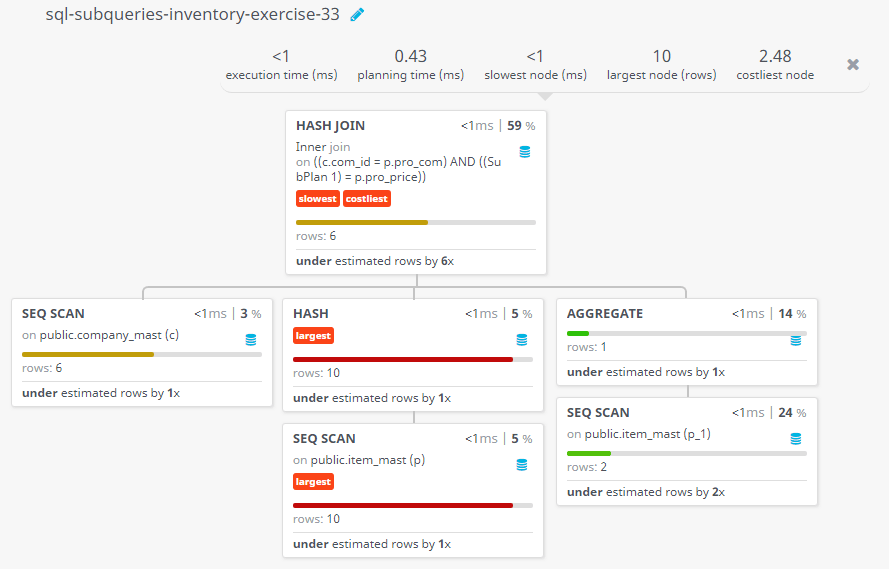Select the 'costliest' tag on Hash Join
Image resolution: width=889 pixels, height=569 pixels.
[367, 199]
